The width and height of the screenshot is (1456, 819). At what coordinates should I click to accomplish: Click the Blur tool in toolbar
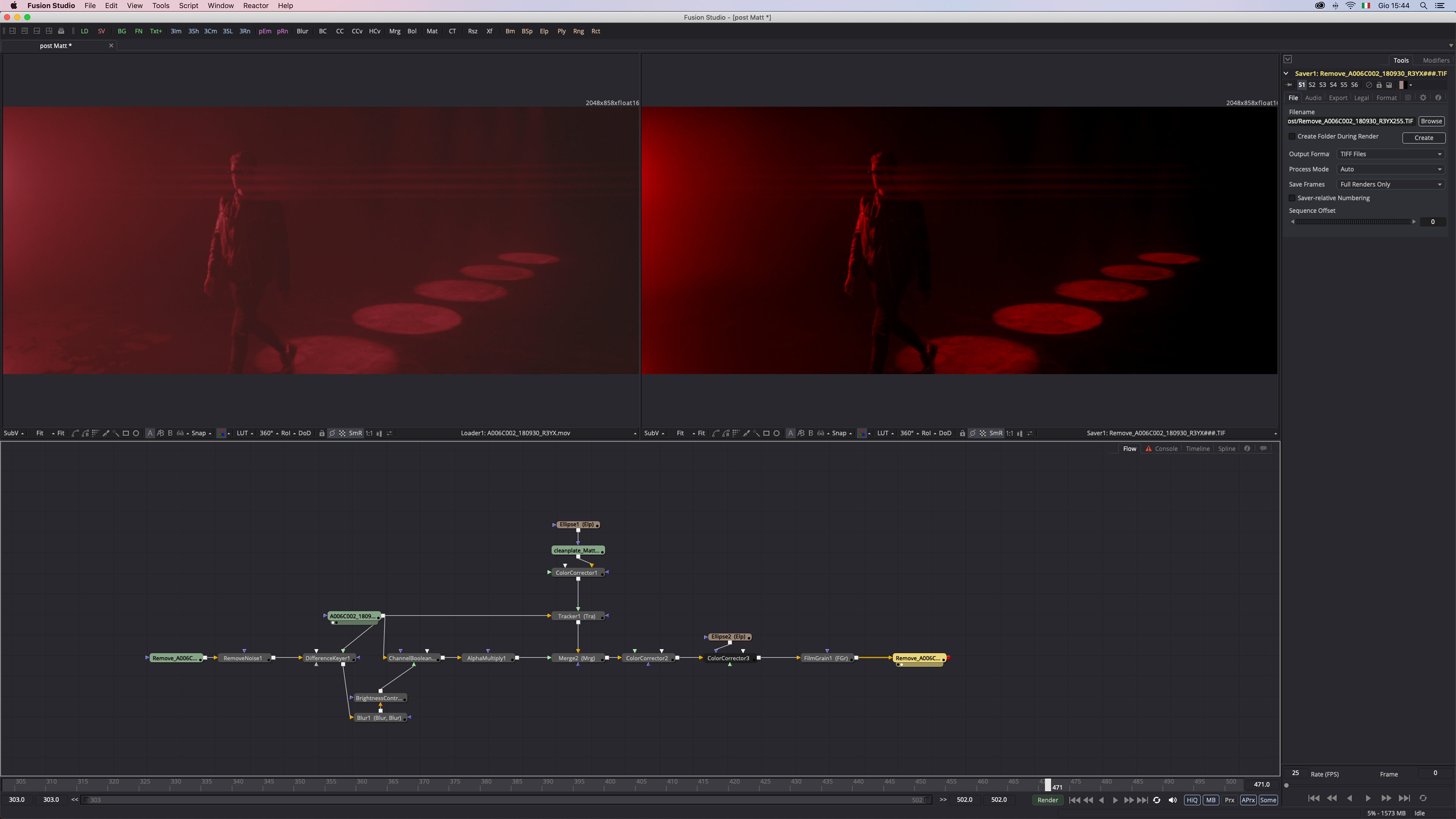pos(303,31)
